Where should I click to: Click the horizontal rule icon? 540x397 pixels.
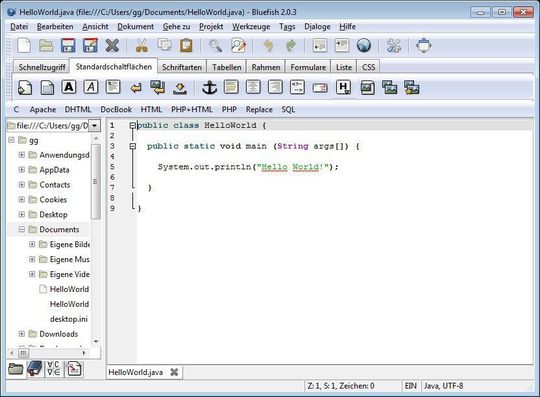tap(231, 87)
